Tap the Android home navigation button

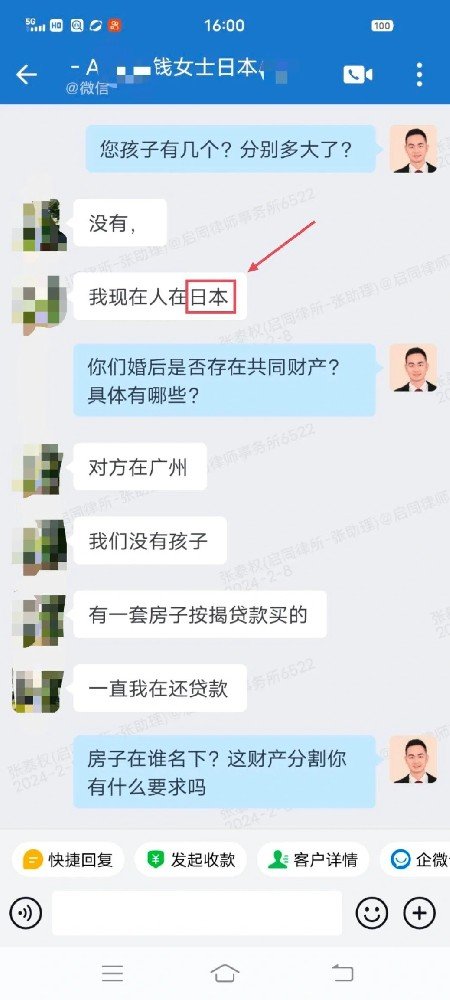pos(224,973)
